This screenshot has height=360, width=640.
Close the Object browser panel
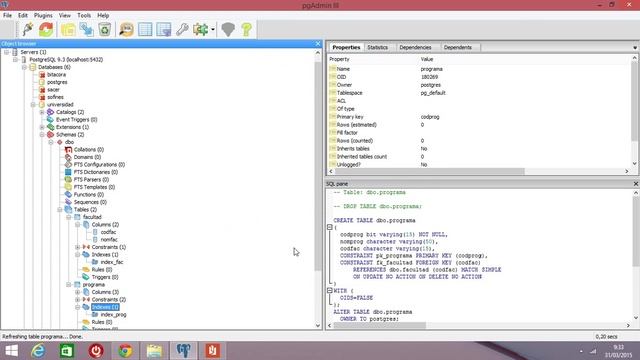pos(318,44)
